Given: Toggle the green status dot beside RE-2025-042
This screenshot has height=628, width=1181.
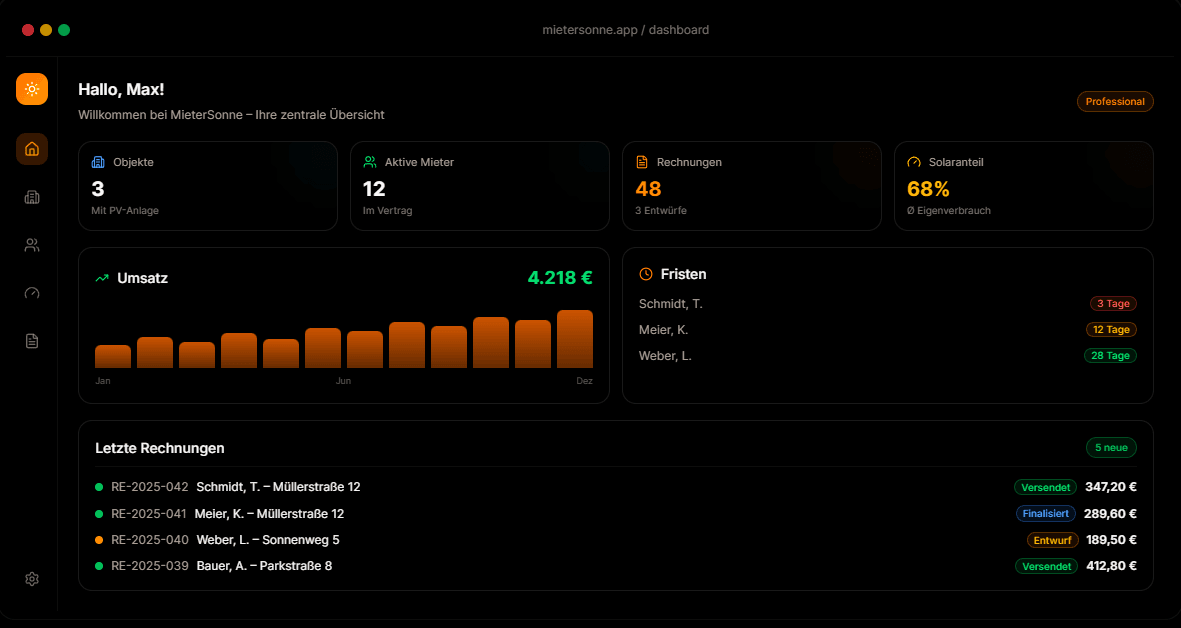Looking at the screenshot, I should (99, 487).
